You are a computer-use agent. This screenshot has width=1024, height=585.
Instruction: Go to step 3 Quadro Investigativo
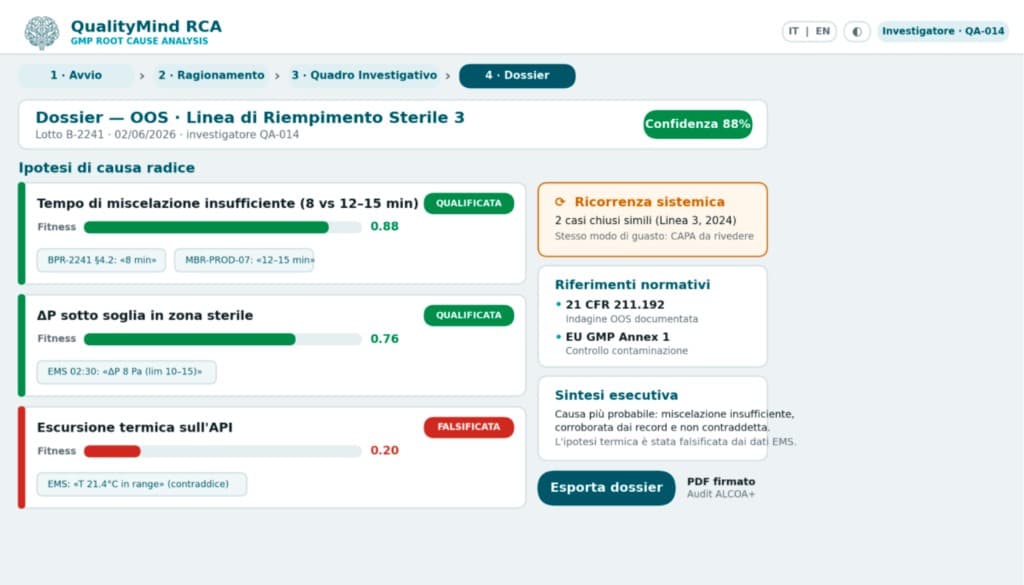click(364, 76)
